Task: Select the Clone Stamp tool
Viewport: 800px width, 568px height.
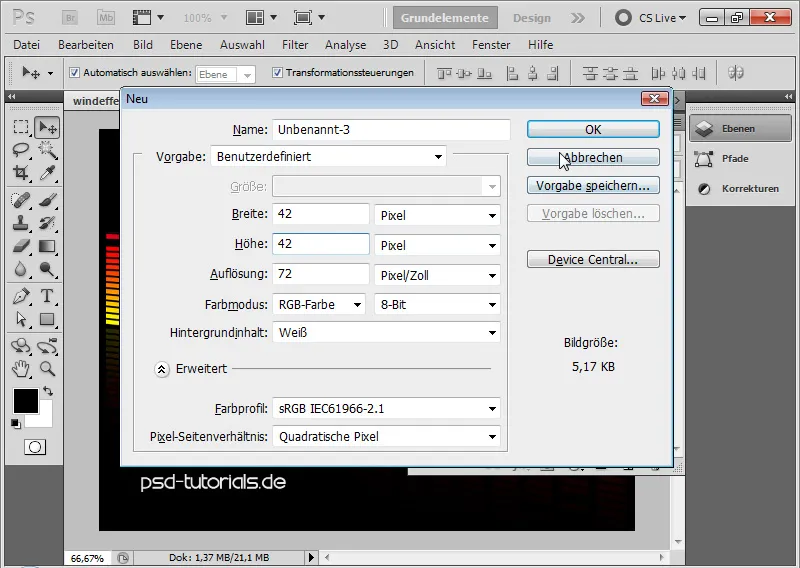Action: 21,223
